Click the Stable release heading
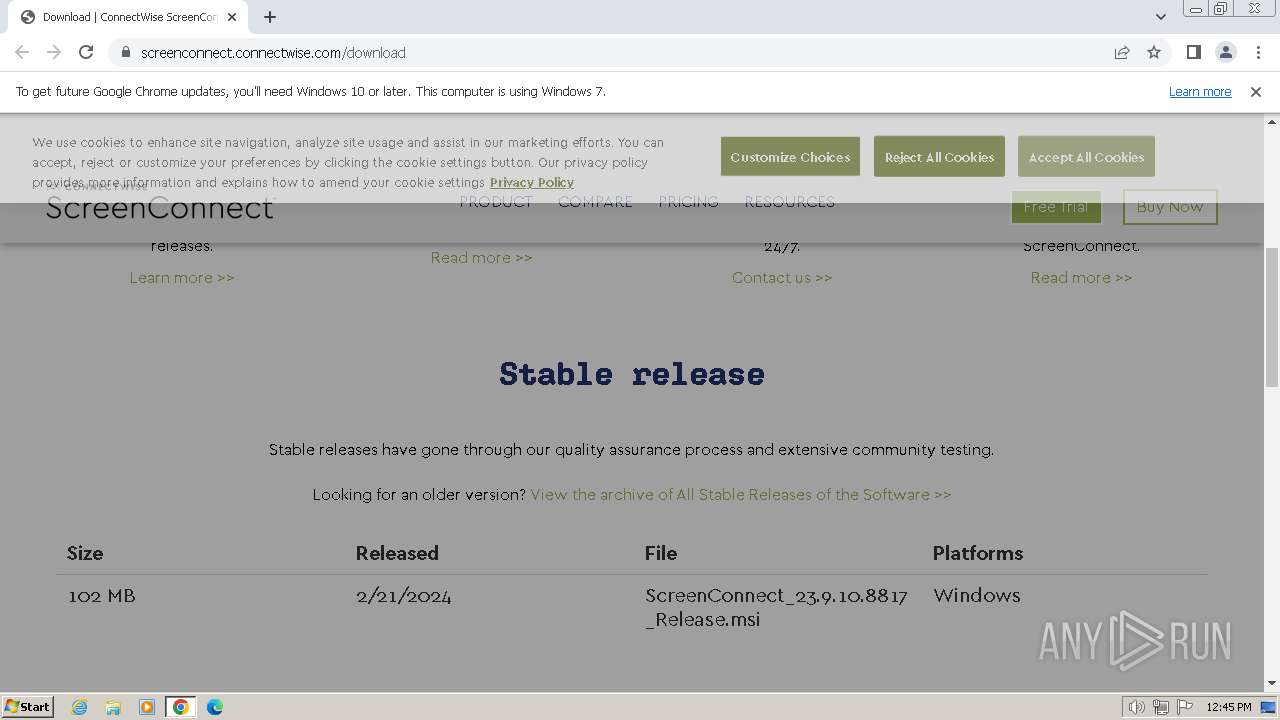The height and width of the screenshot is (720, 1280). click(x=632, y=374)
